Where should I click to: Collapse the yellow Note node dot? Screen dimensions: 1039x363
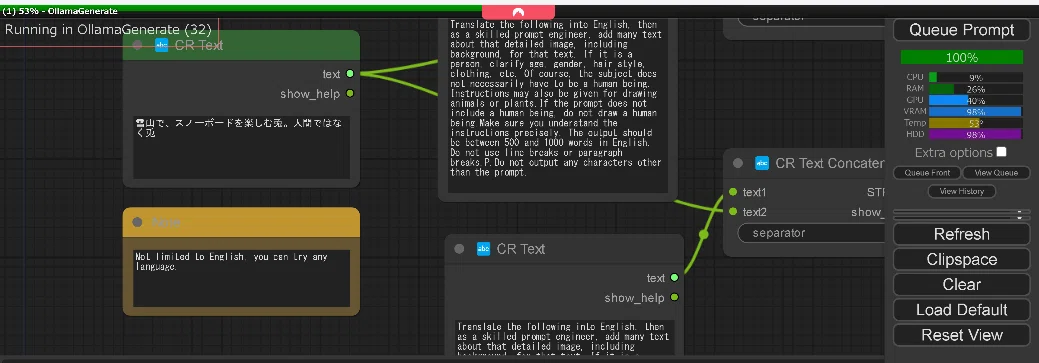pos(137,222)
